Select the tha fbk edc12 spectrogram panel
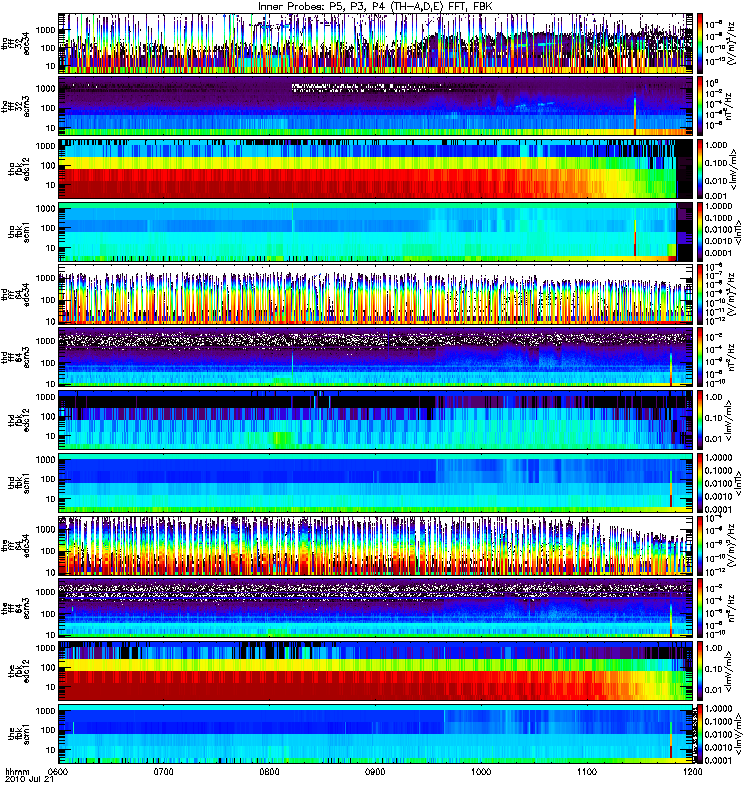 click(x=376, y=169)
